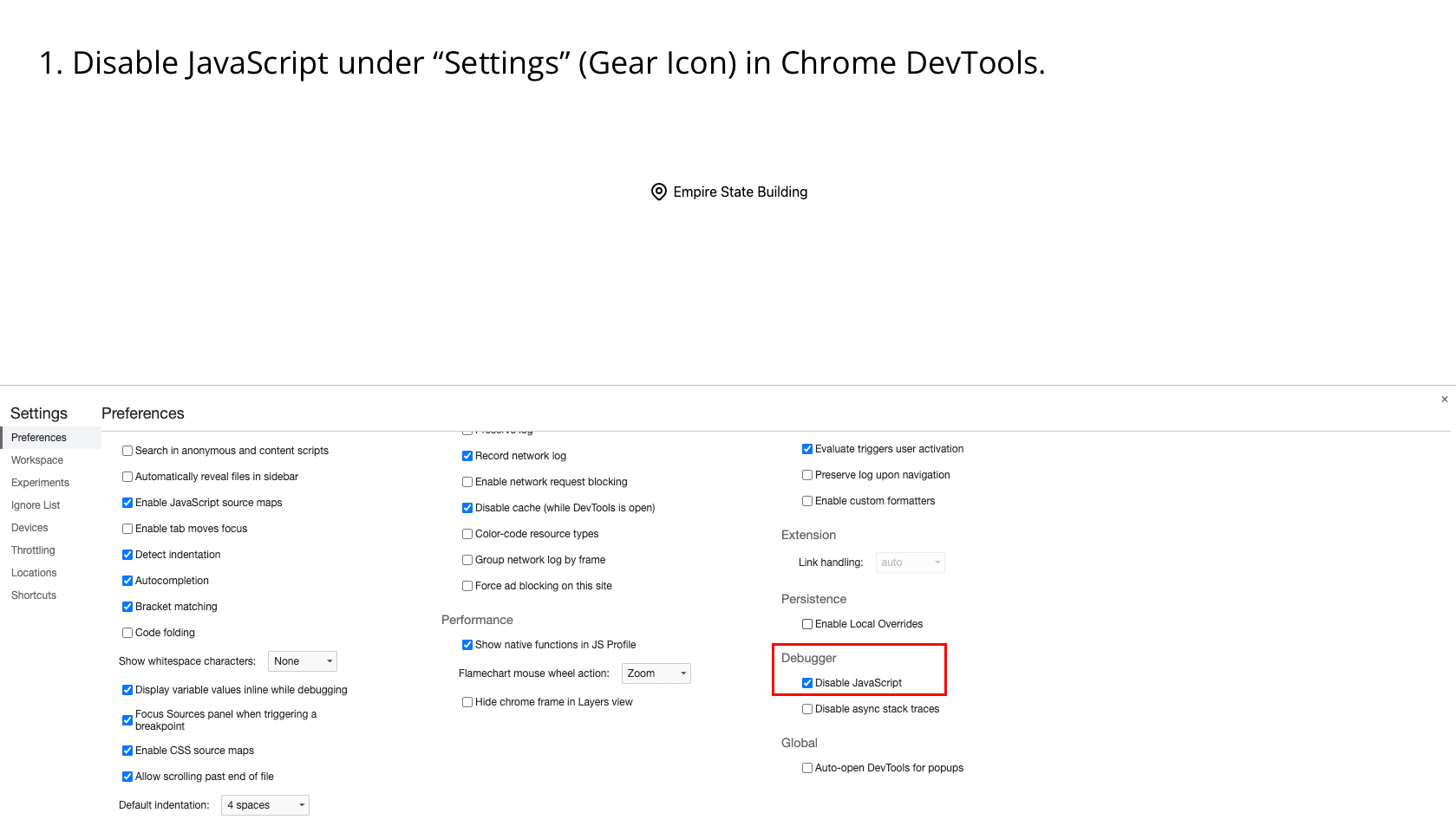Image resolution: width=1456 pixels, height=839 pixels.
Task: Open the Link handling auto dropdown
Action: [x=911, y=563]
